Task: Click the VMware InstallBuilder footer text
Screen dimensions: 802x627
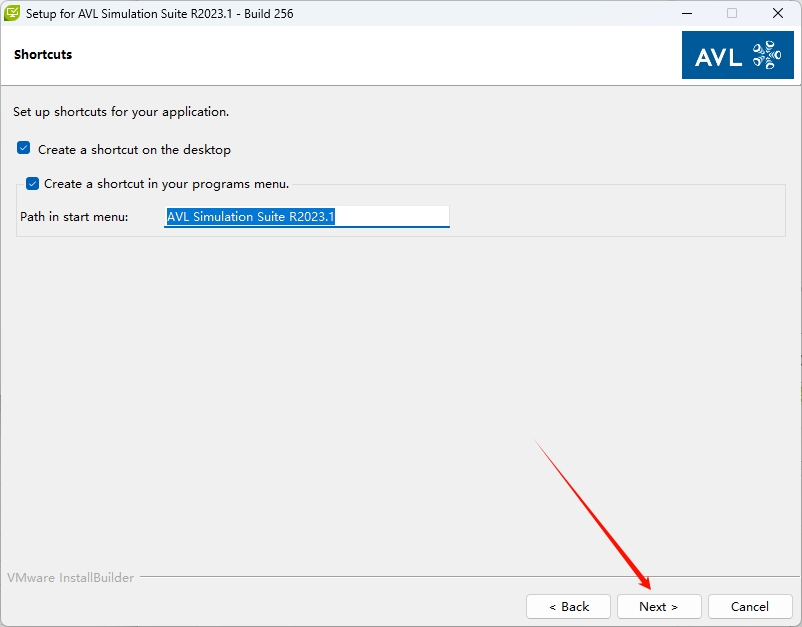Action: pos(70,578)
